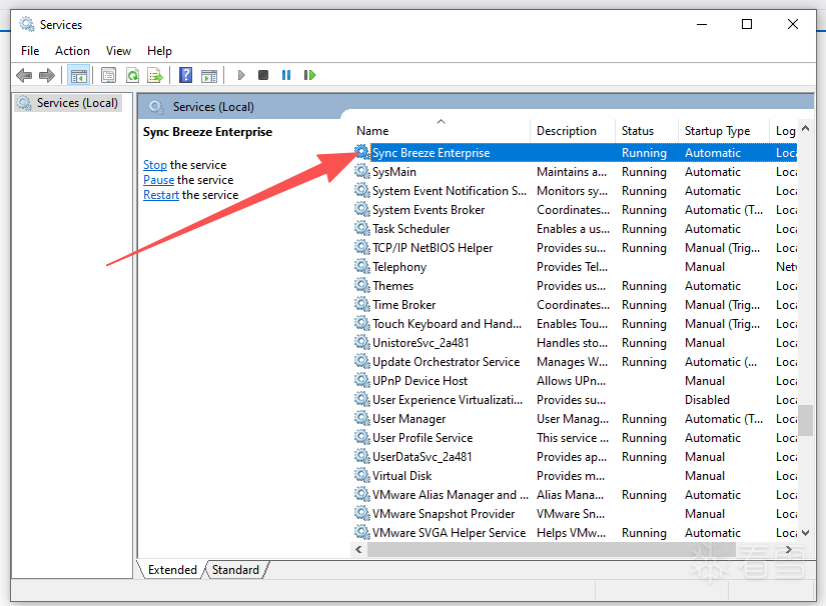Click the Forward arrow toolbar icon
This screenshot has height=606, width=826.
coord(47,75)
